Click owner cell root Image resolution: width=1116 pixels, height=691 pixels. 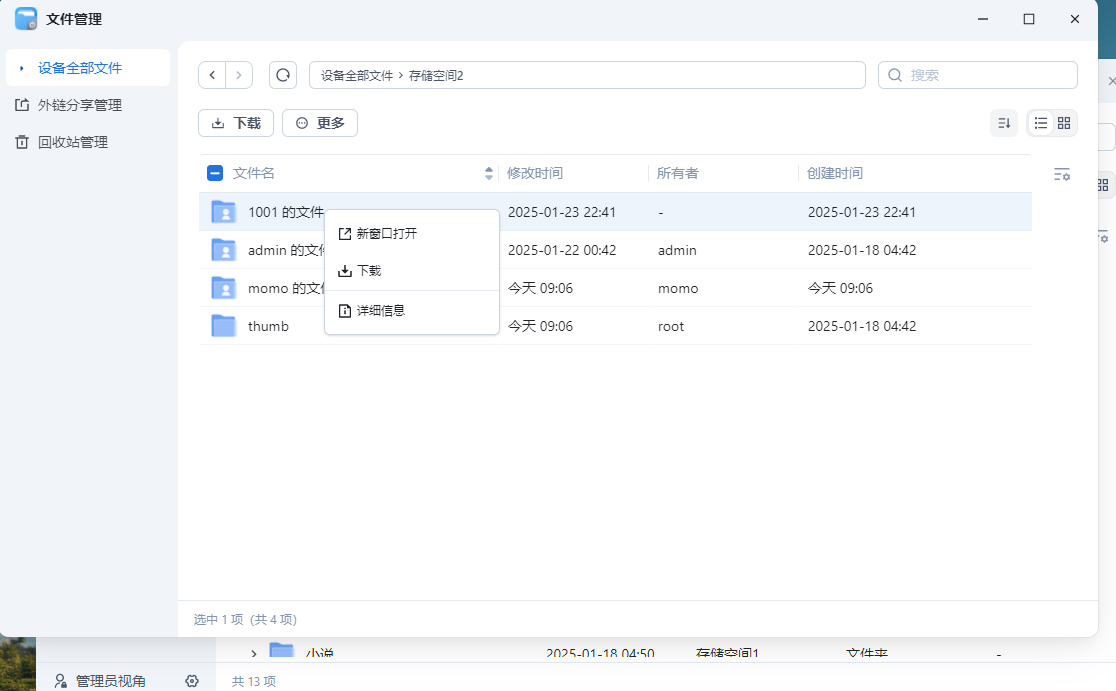pyautogui.click(x=670, y=326)
